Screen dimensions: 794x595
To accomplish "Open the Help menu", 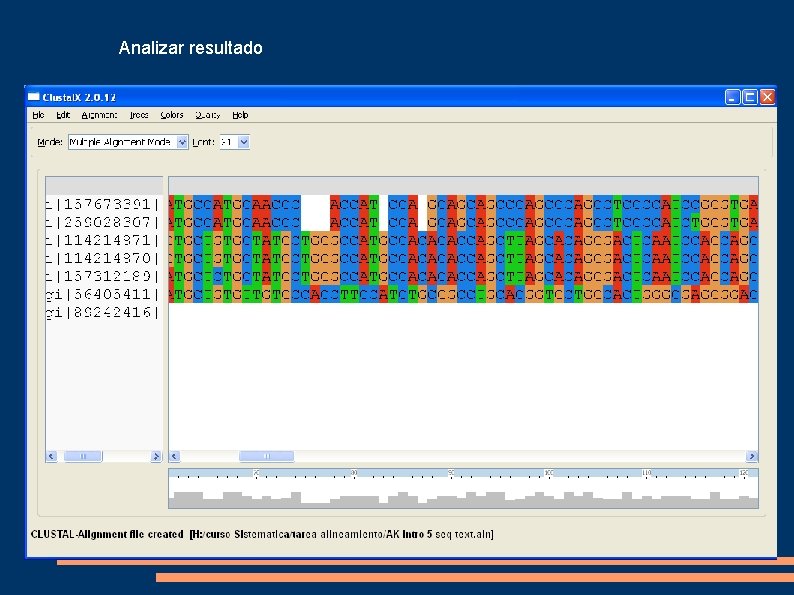I will (x=240, y=115).
